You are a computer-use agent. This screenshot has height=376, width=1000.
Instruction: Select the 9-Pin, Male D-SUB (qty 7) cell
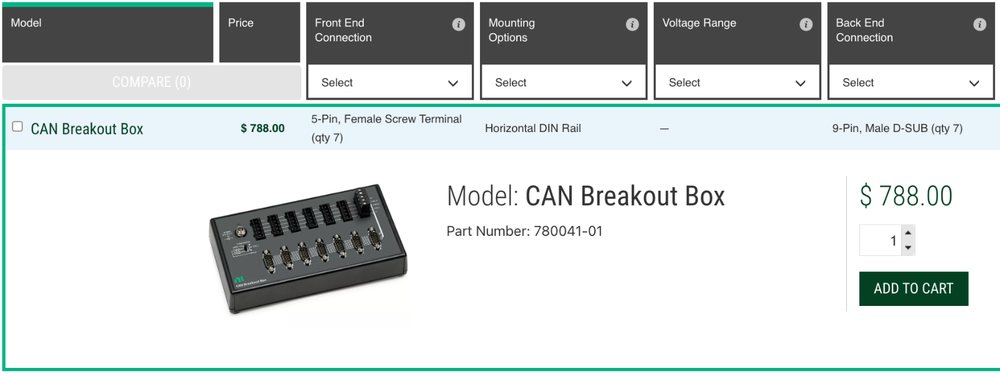pyautogui.click(x=897, y=128)
